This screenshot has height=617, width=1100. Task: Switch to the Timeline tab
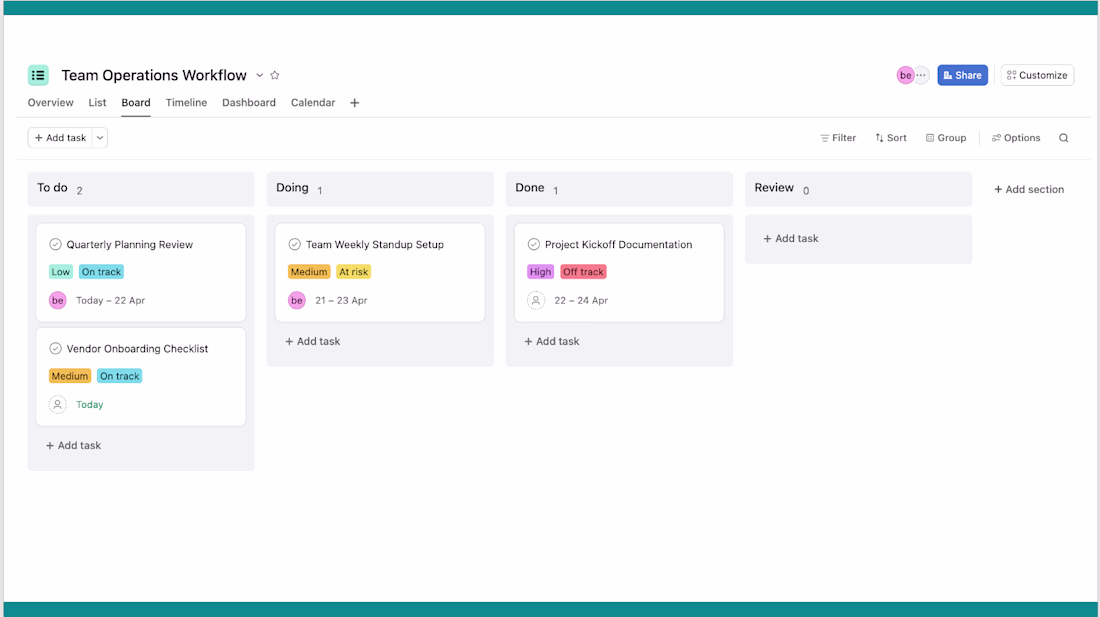pos(186,103)
